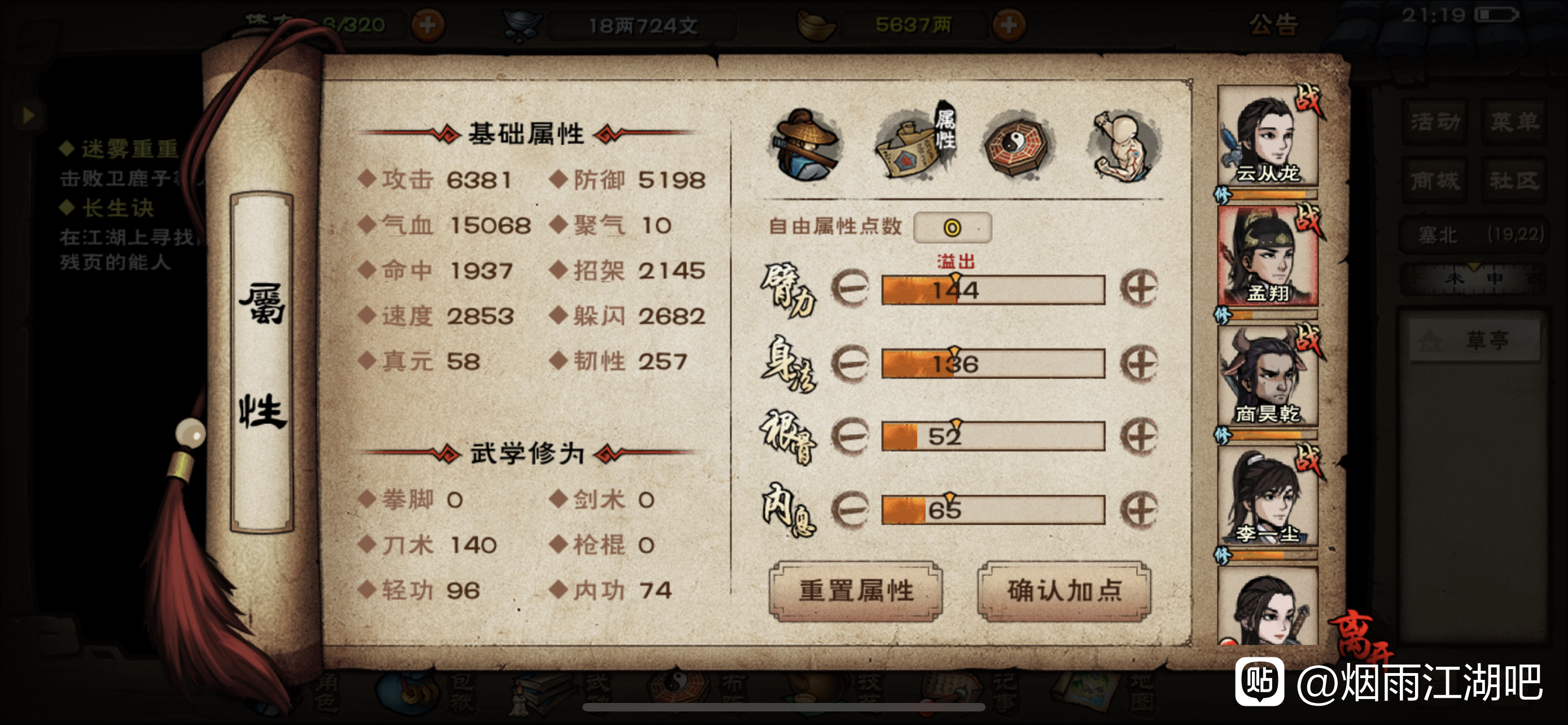Click the 重置属性 reset button
The height and width of the screenshot is (725, 1568).
(856, 591)
